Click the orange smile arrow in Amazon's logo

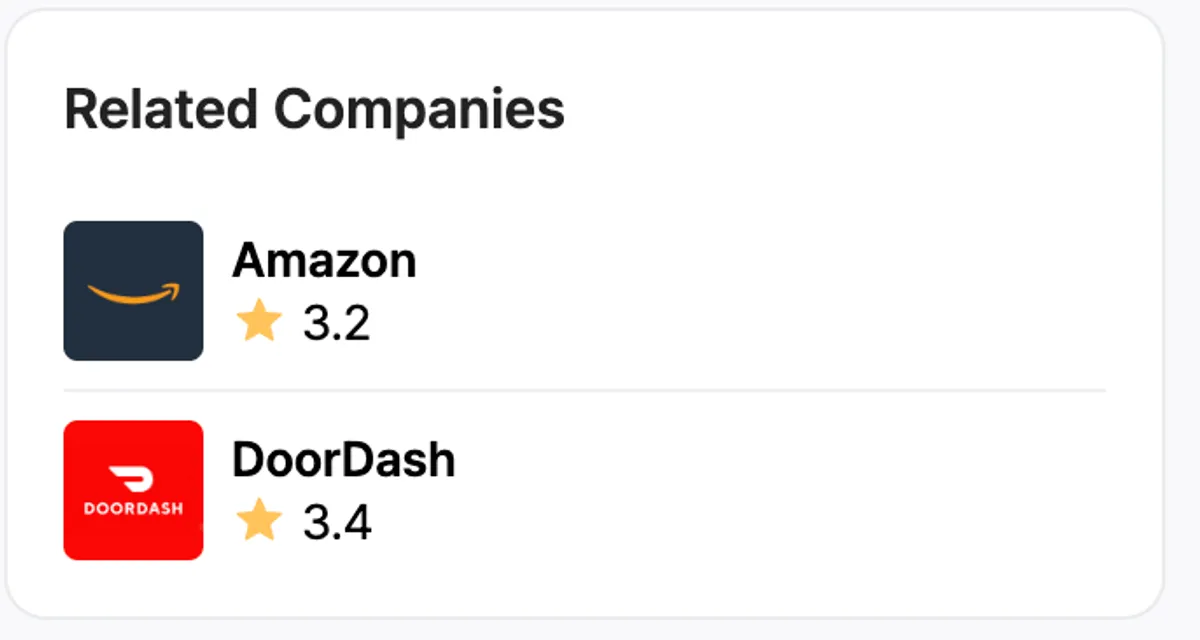134,294
